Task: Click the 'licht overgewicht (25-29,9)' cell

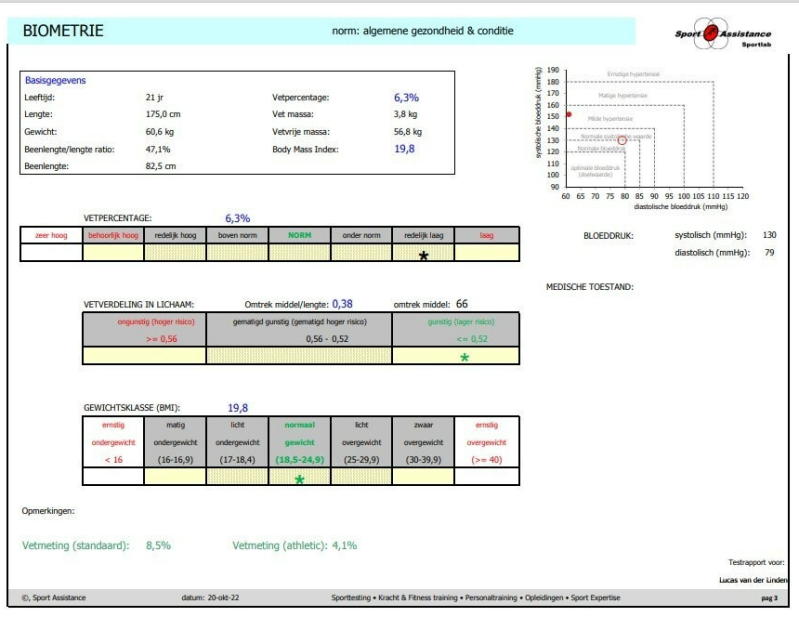Action: (x=361, y=442)
